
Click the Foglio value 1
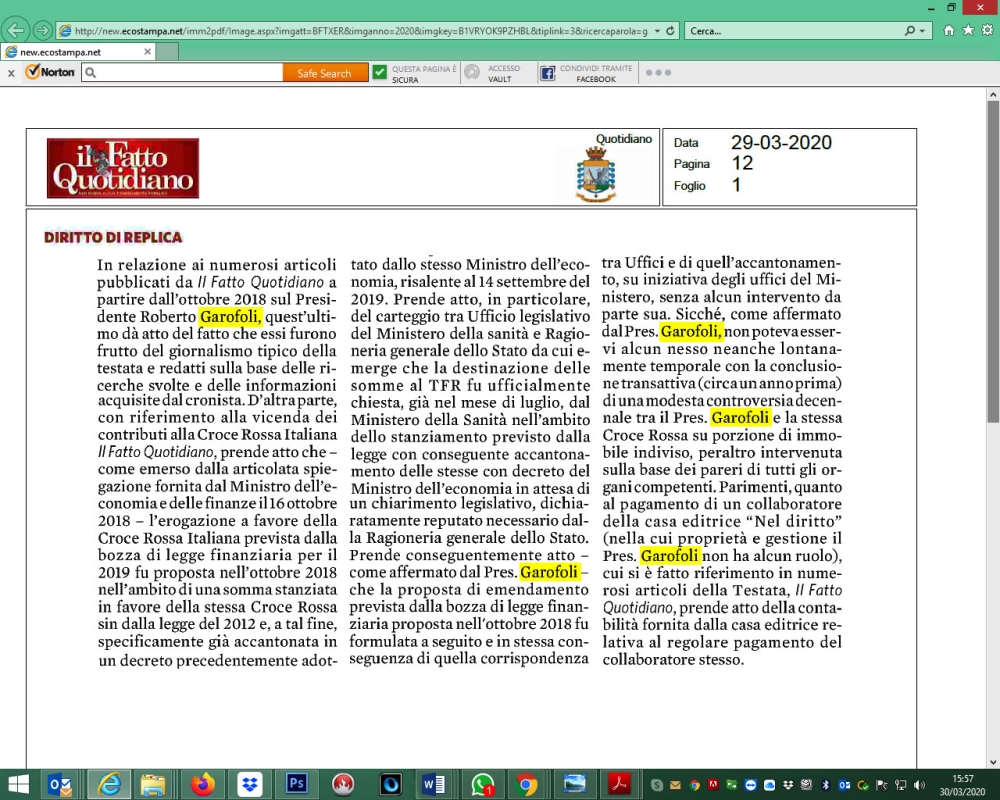tap(737, 185)
